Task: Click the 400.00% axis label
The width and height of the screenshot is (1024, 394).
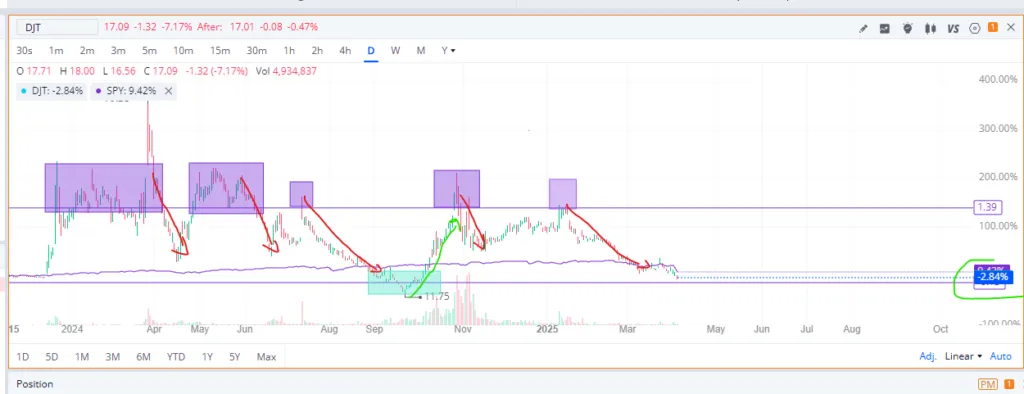Action: pyautogui.click(x=999, y=79)
